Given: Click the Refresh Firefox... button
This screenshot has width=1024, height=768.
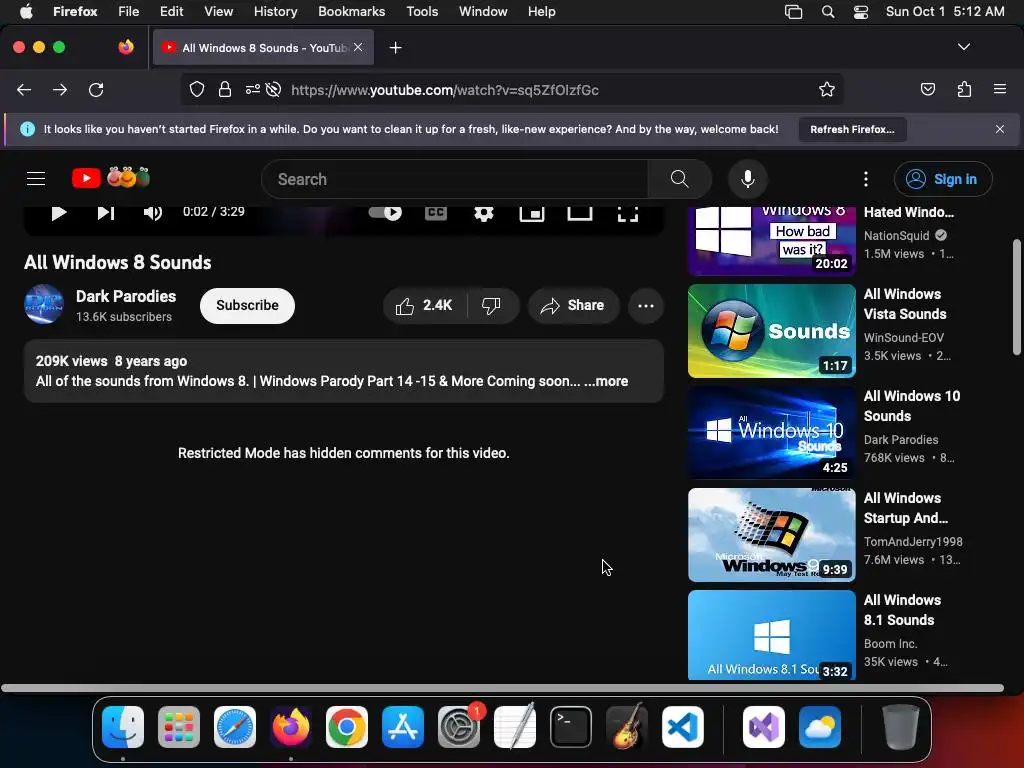Looking at the screenshot, I should click(852, 129).
